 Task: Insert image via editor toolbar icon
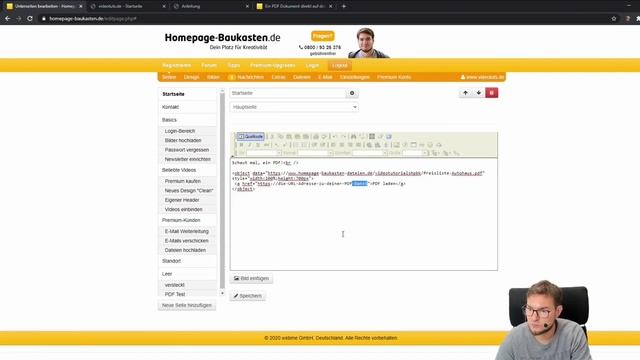tap(396, 145)
